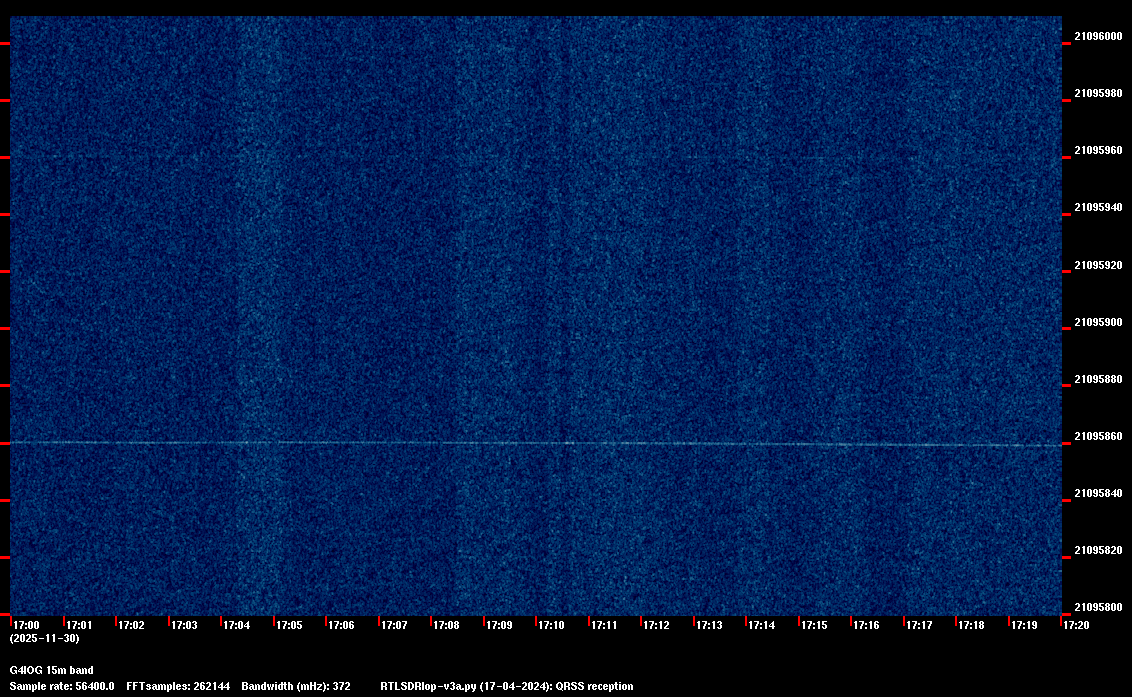The image size is (1132, 697).
Task: Click the 21095960 frequency label
Action: tap(1098, 150)
